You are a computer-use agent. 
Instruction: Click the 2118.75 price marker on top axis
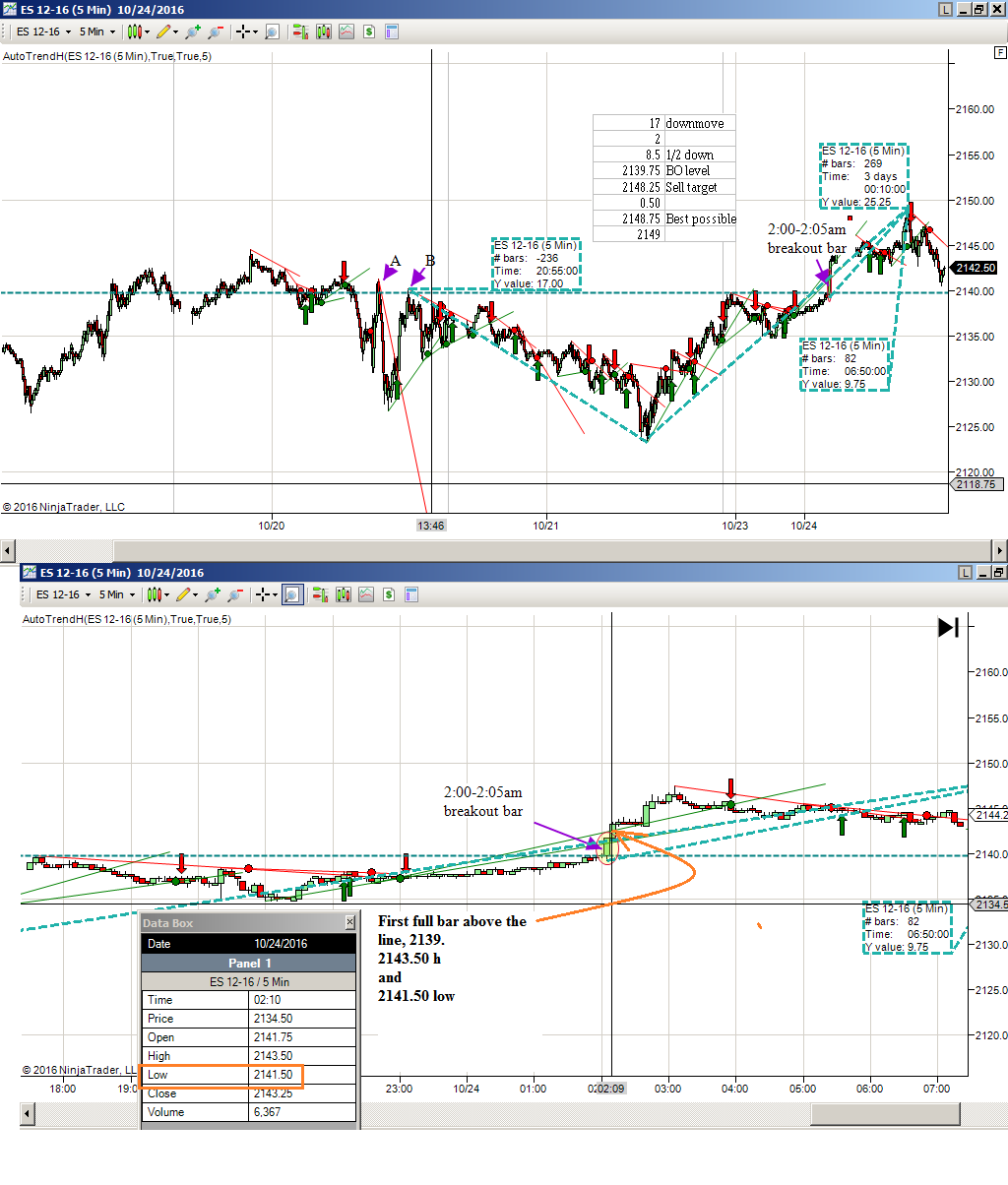point(976,484)
